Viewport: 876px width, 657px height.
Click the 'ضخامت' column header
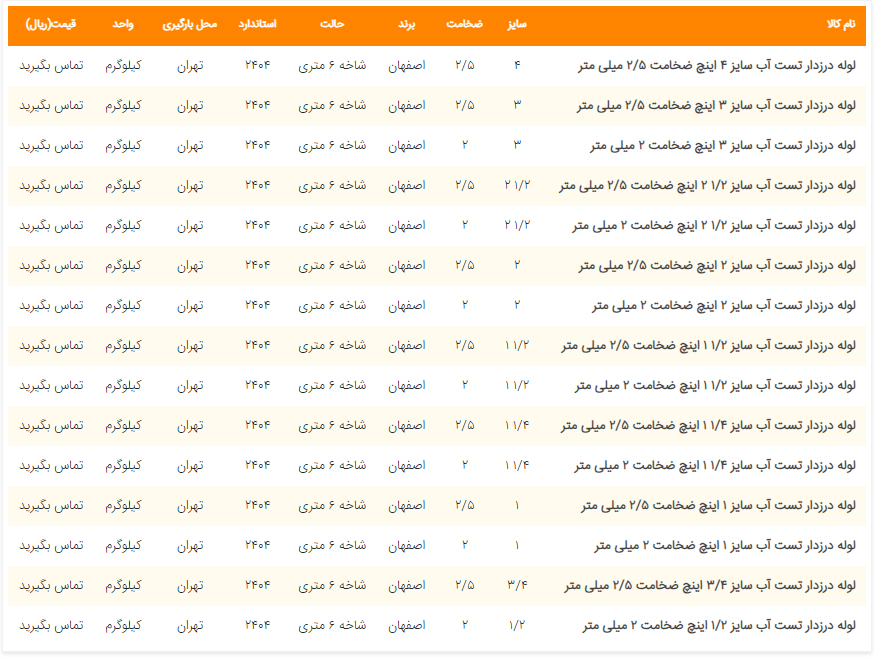pos(464,24)
